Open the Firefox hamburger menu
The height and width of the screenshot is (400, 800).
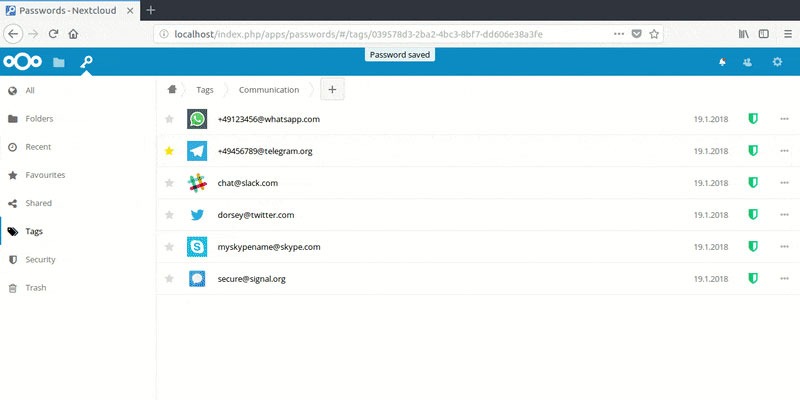coord(788,34)
